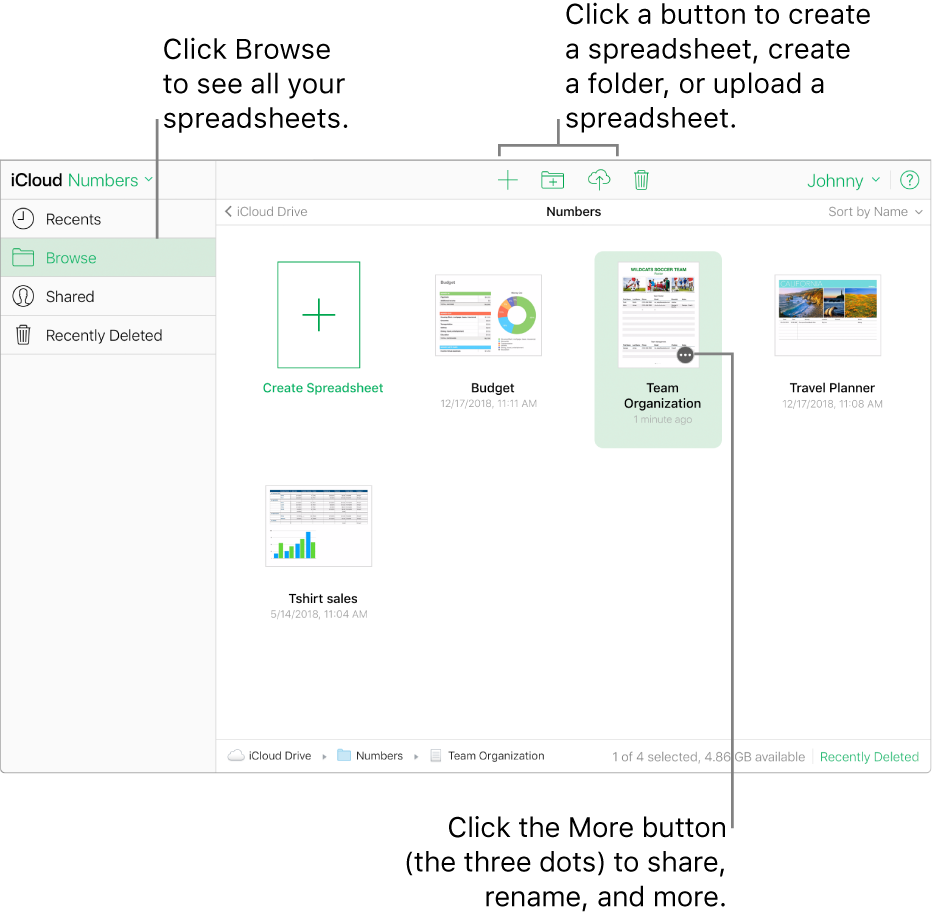Click the plus icon to create spreadsheet

(508, 180)
